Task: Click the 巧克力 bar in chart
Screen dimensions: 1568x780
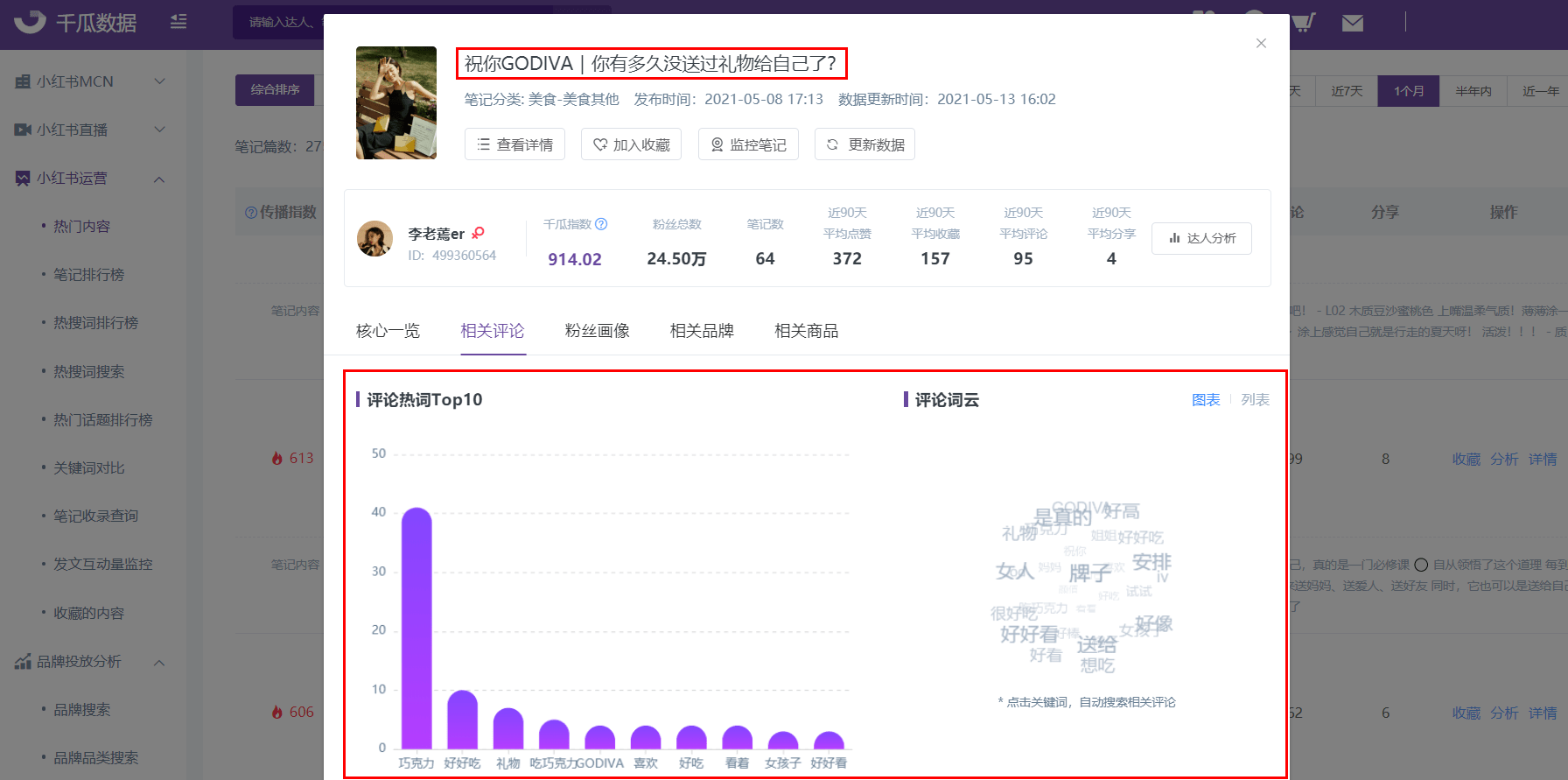Action: [x=416, y=628]
